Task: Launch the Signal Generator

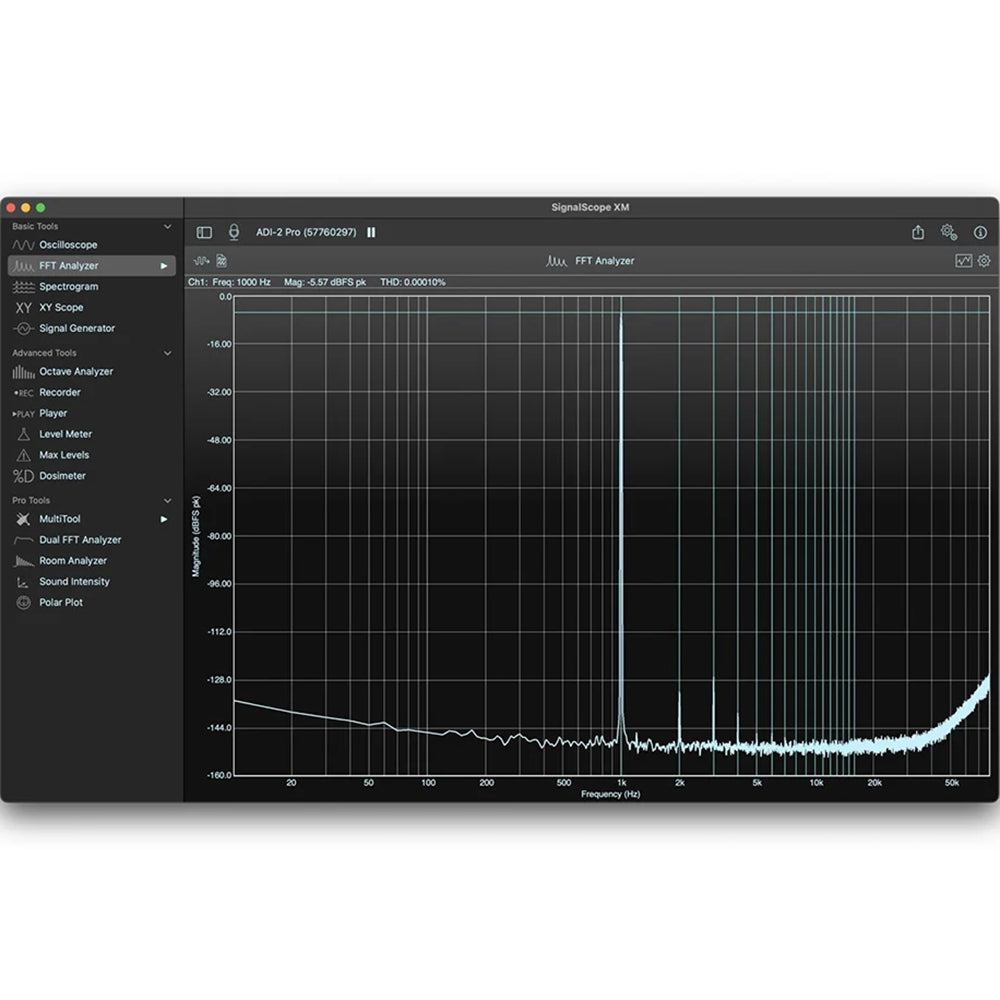Action: 76,328
